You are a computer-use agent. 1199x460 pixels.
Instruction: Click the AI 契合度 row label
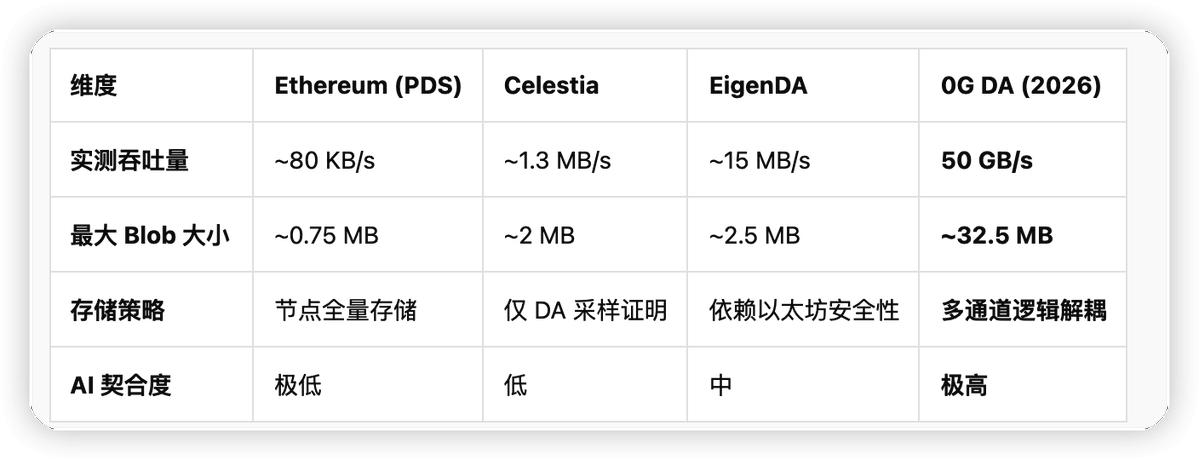[x=121, y=385]
